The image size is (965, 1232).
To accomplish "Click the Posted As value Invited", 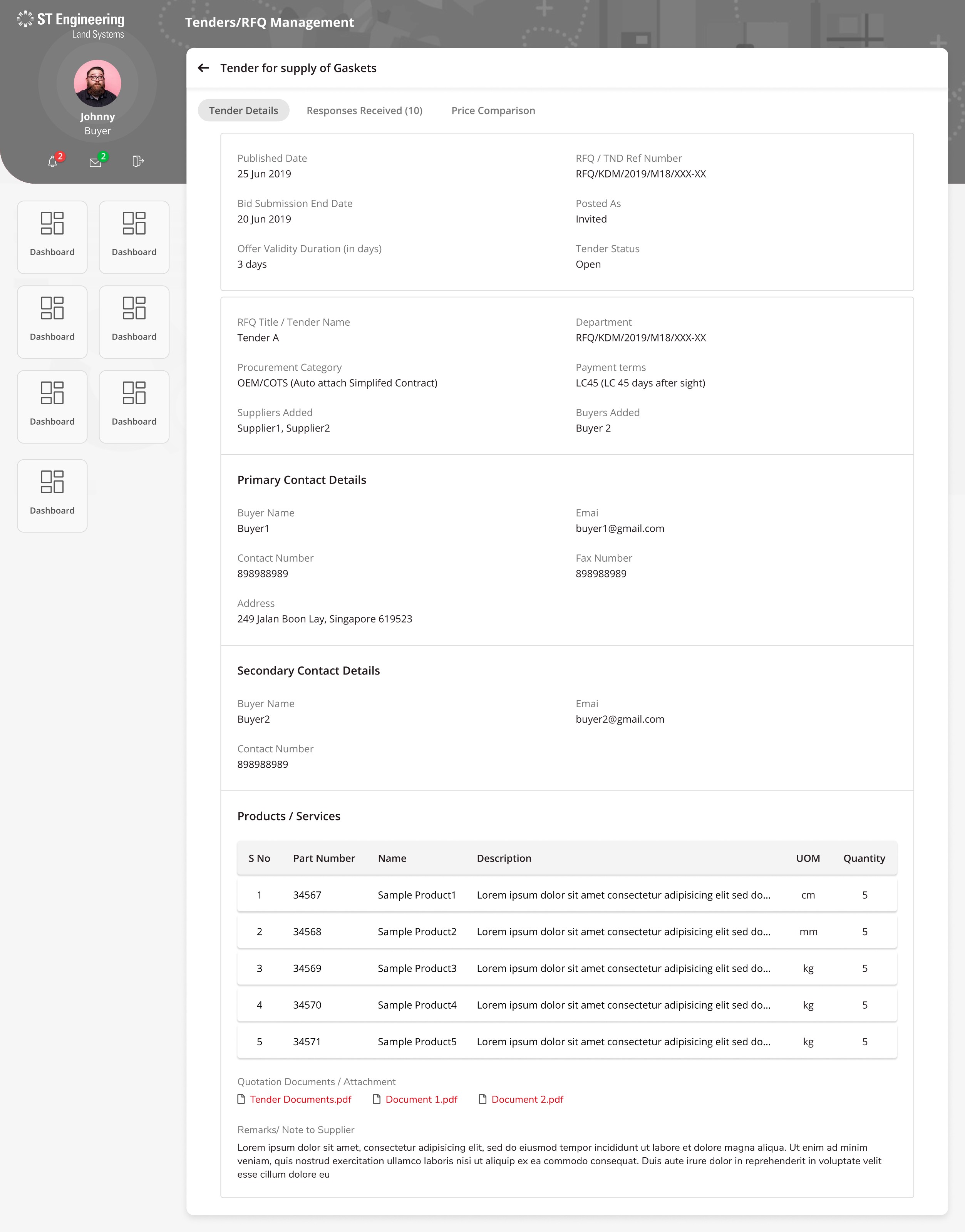I will (591, 219).
